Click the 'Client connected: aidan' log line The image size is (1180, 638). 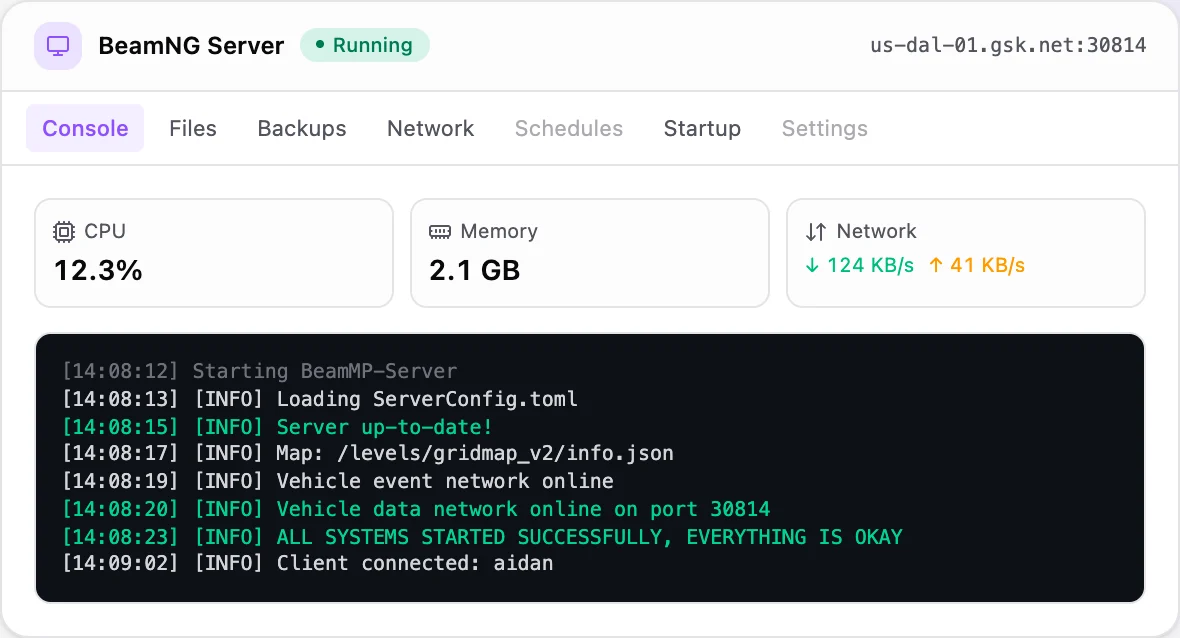pos(308,563)
